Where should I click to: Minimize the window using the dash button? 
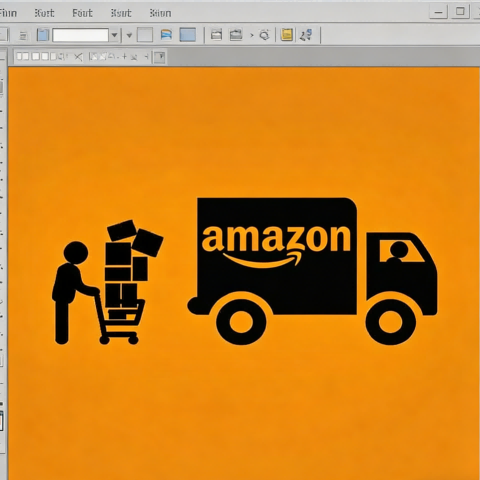438,13
